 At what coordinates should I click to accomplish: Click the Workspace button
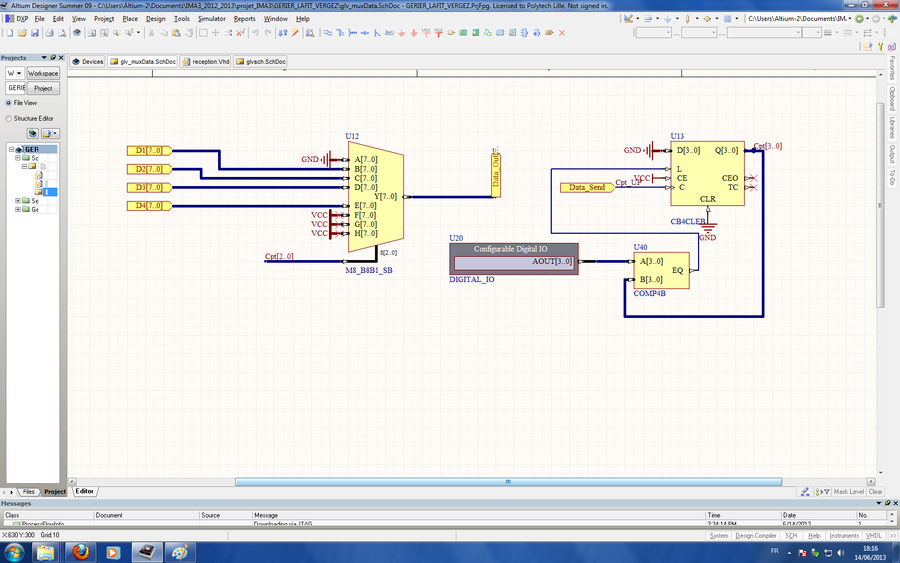point(43,73)
